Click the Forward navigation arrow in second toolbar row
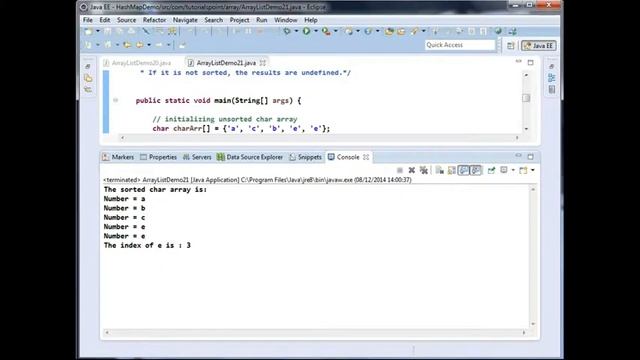The height and width of the screenshot is (360, 640). (159, 45)
